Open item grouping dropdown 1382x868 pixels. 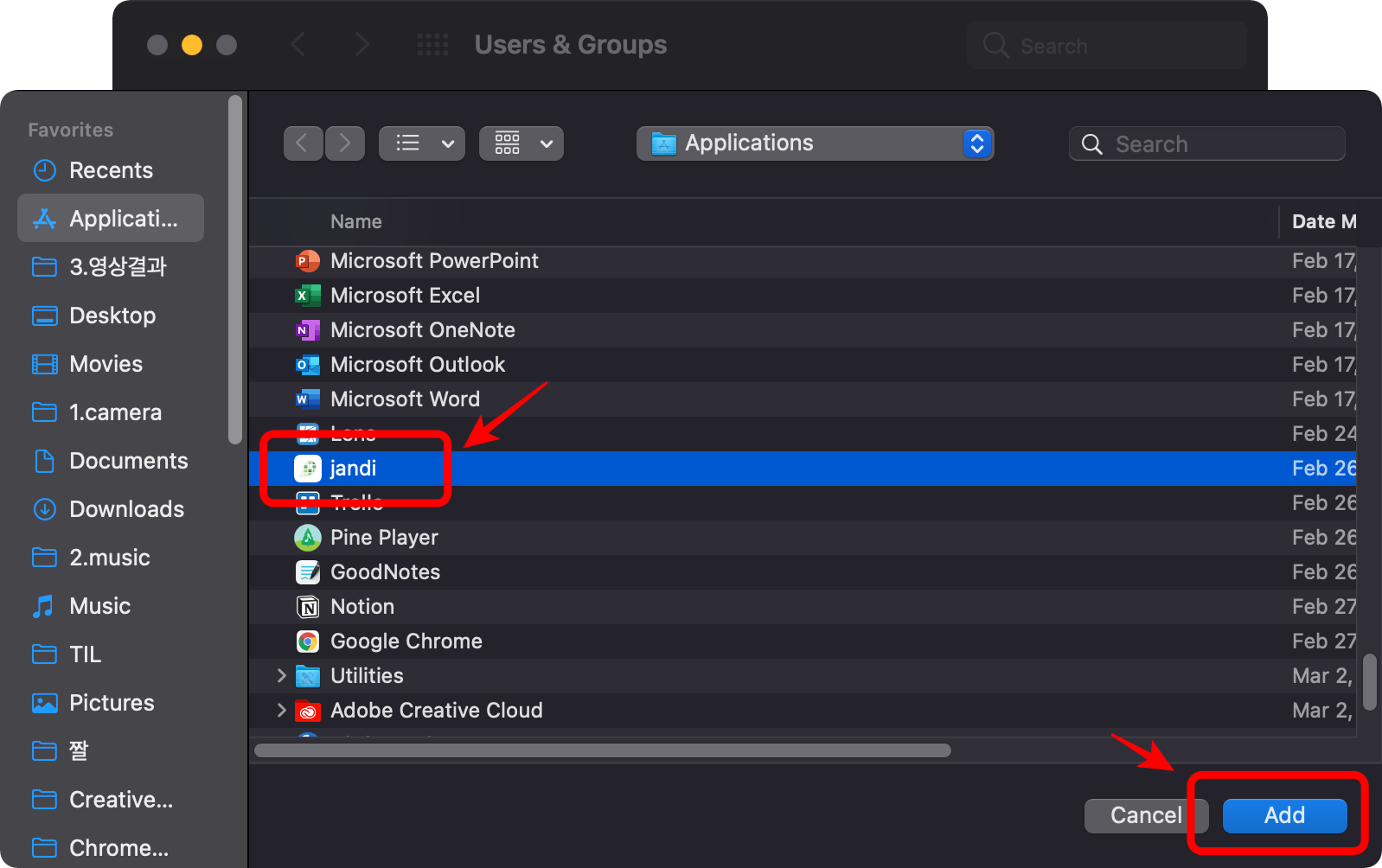(x=521, y=144)
